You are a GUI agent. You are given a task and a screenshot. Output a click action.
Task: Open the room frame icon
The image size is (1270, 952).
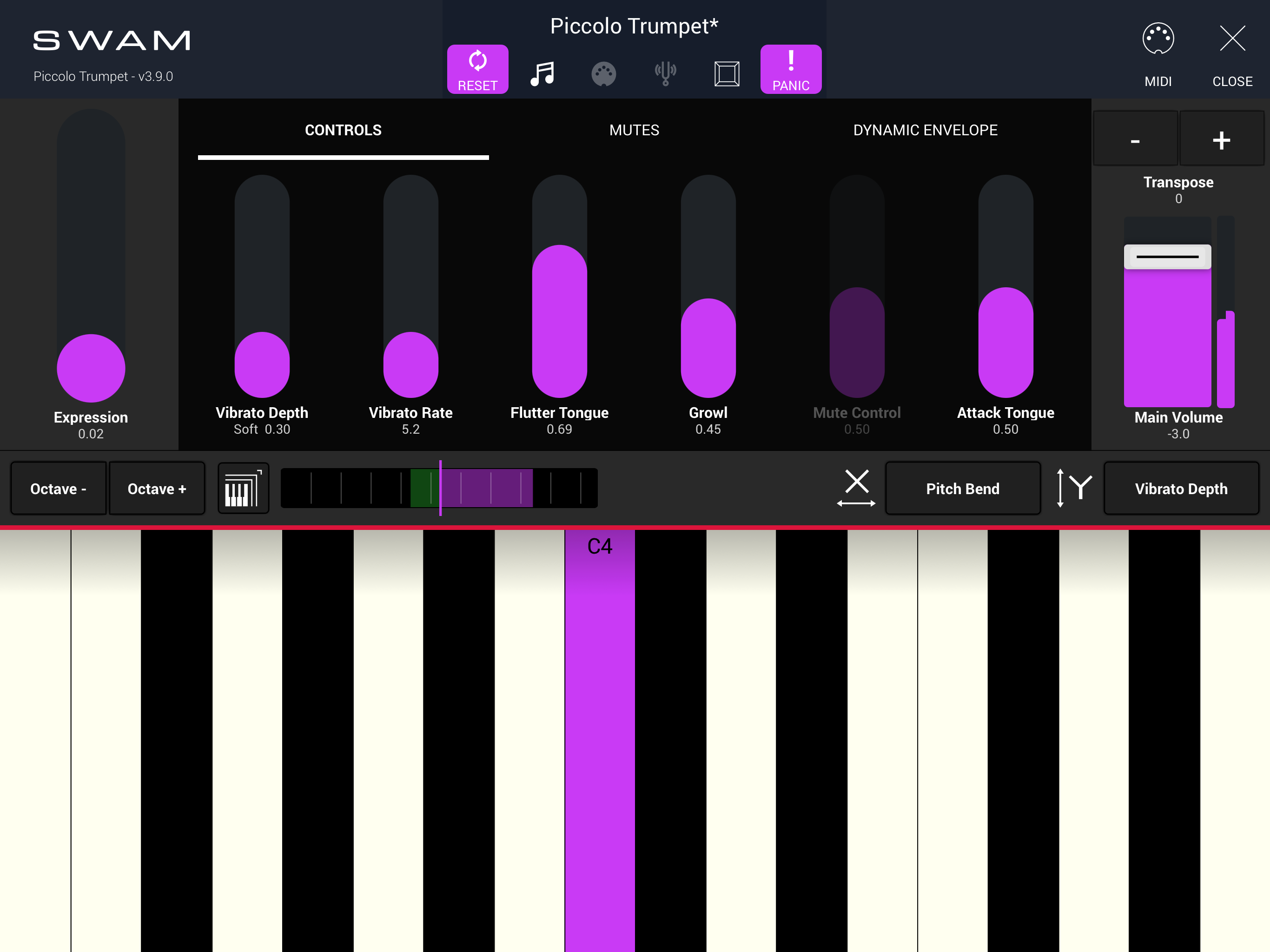point(727,73)
